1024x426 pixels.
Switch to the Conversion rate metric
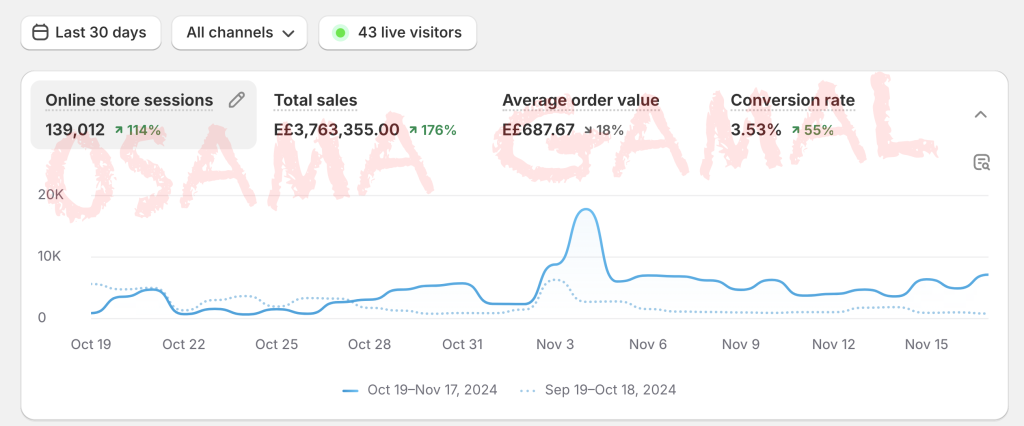pyautogui.click(x=792, y=100)
